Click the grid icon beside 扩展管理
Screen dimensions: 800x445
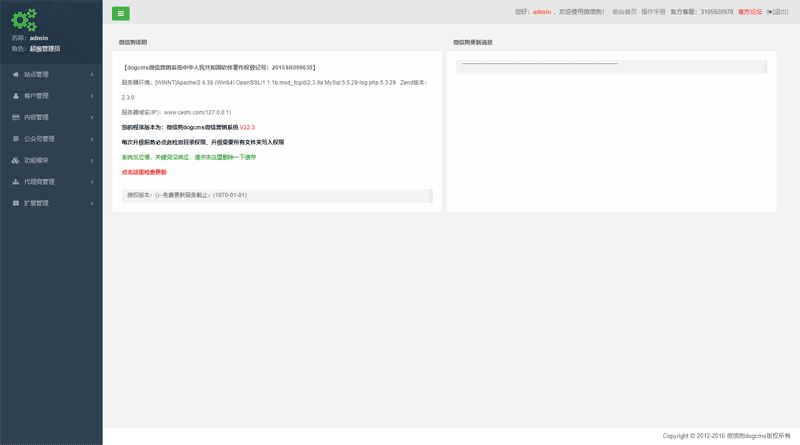[15, 203]
